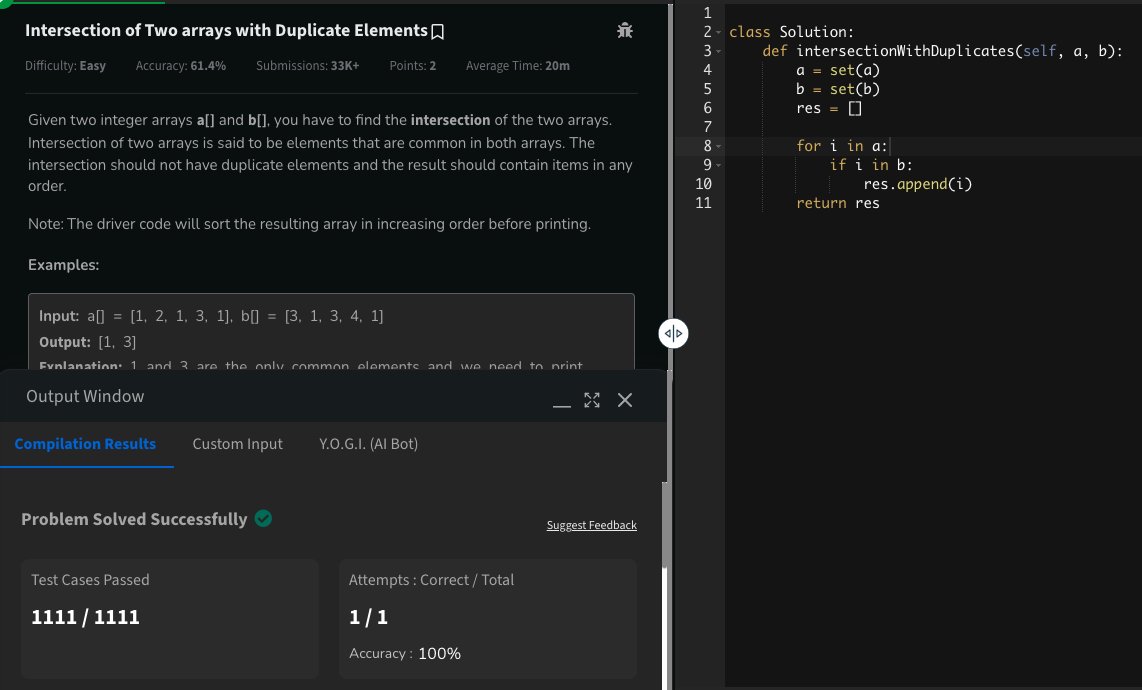Bookmark the problem using the bookmark icon

pos(438,31)
